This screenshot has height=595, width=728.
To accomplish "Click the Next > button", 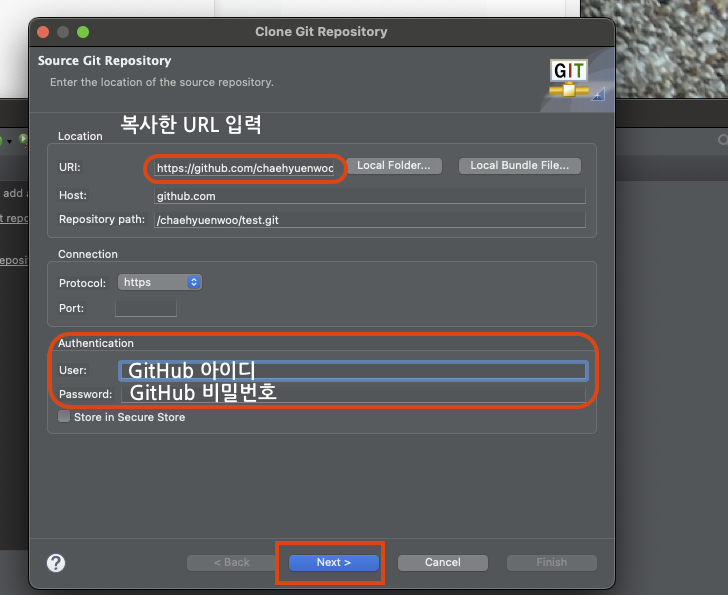I will pyautogui.click(x=333, y=563).
